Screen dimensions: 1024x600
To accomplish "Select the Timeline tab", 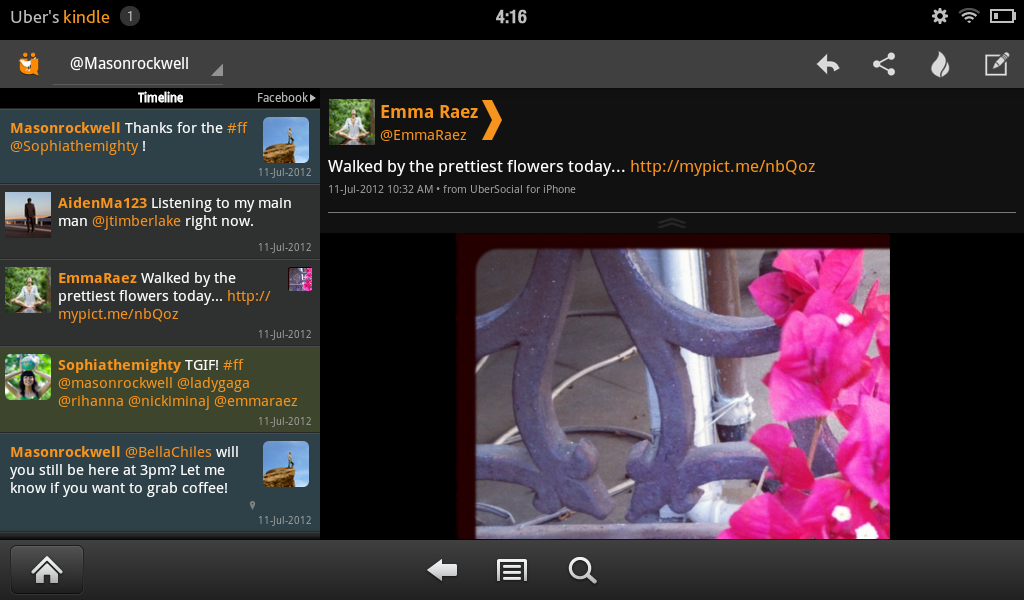I will tap(160, 97).
